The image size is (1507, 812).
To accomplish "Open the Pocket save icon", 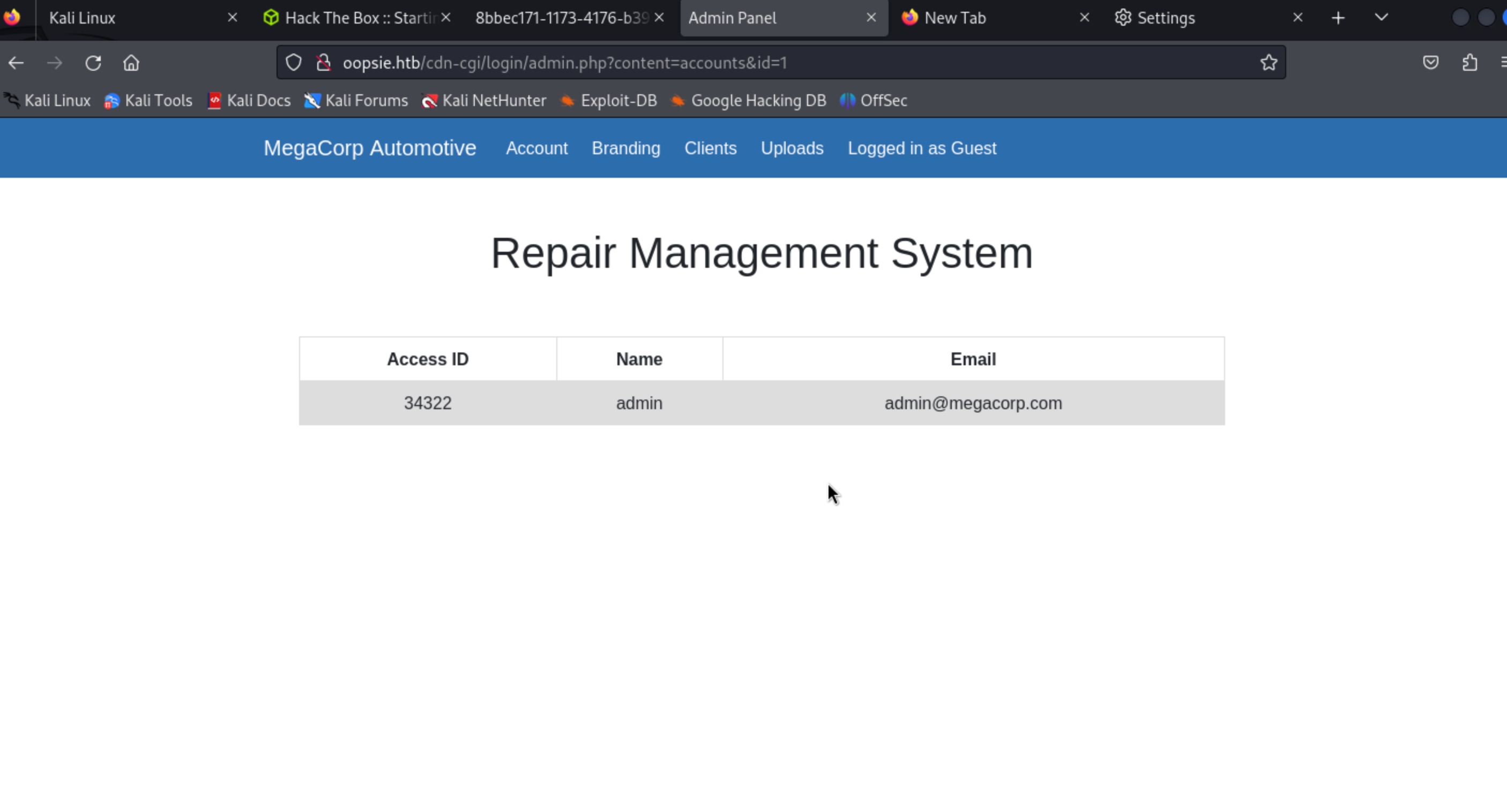I will [1430, 63].
